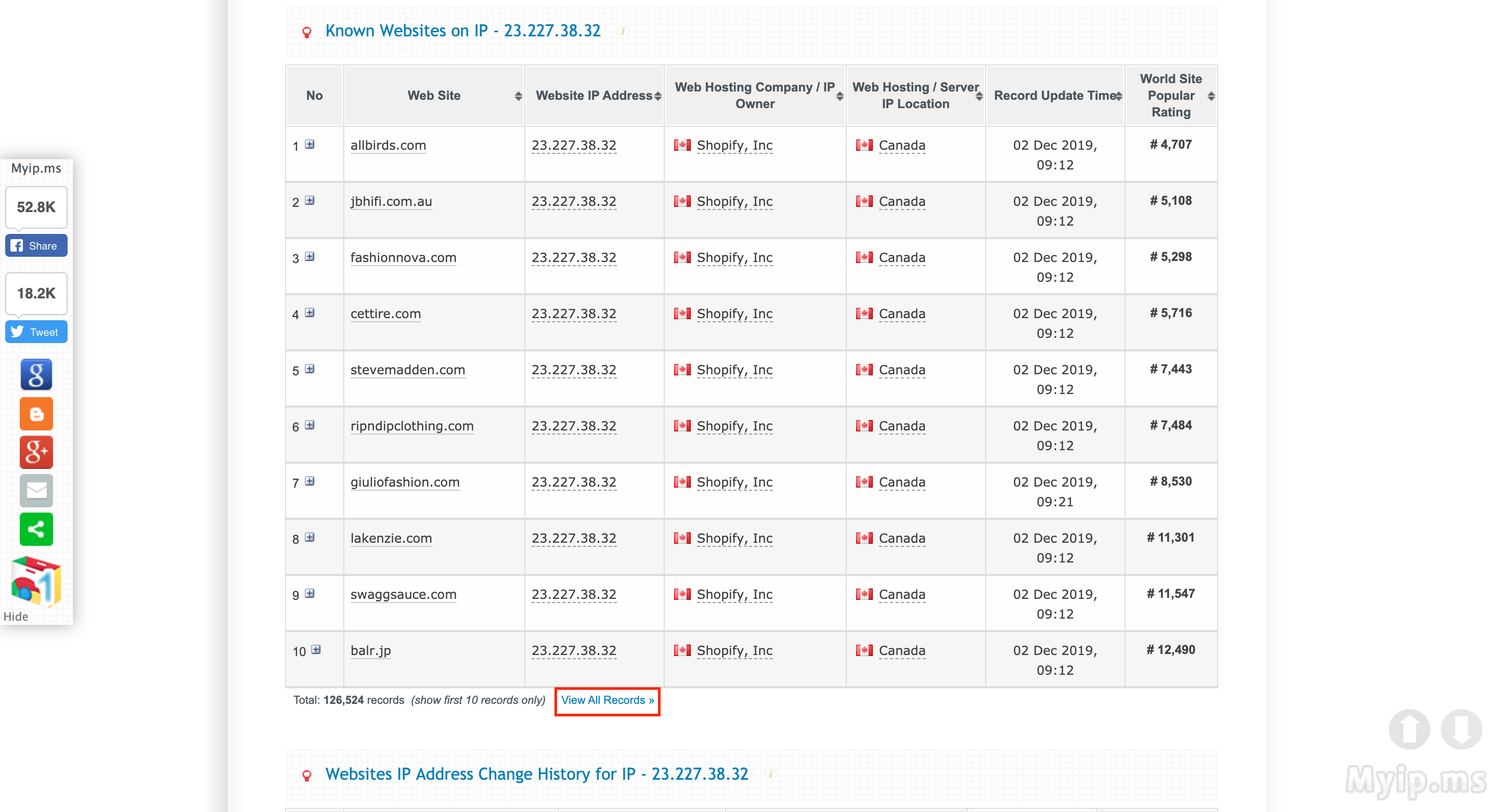Click info icon after Known Websites heading
Screen dimensions: 1498x812
623,31
